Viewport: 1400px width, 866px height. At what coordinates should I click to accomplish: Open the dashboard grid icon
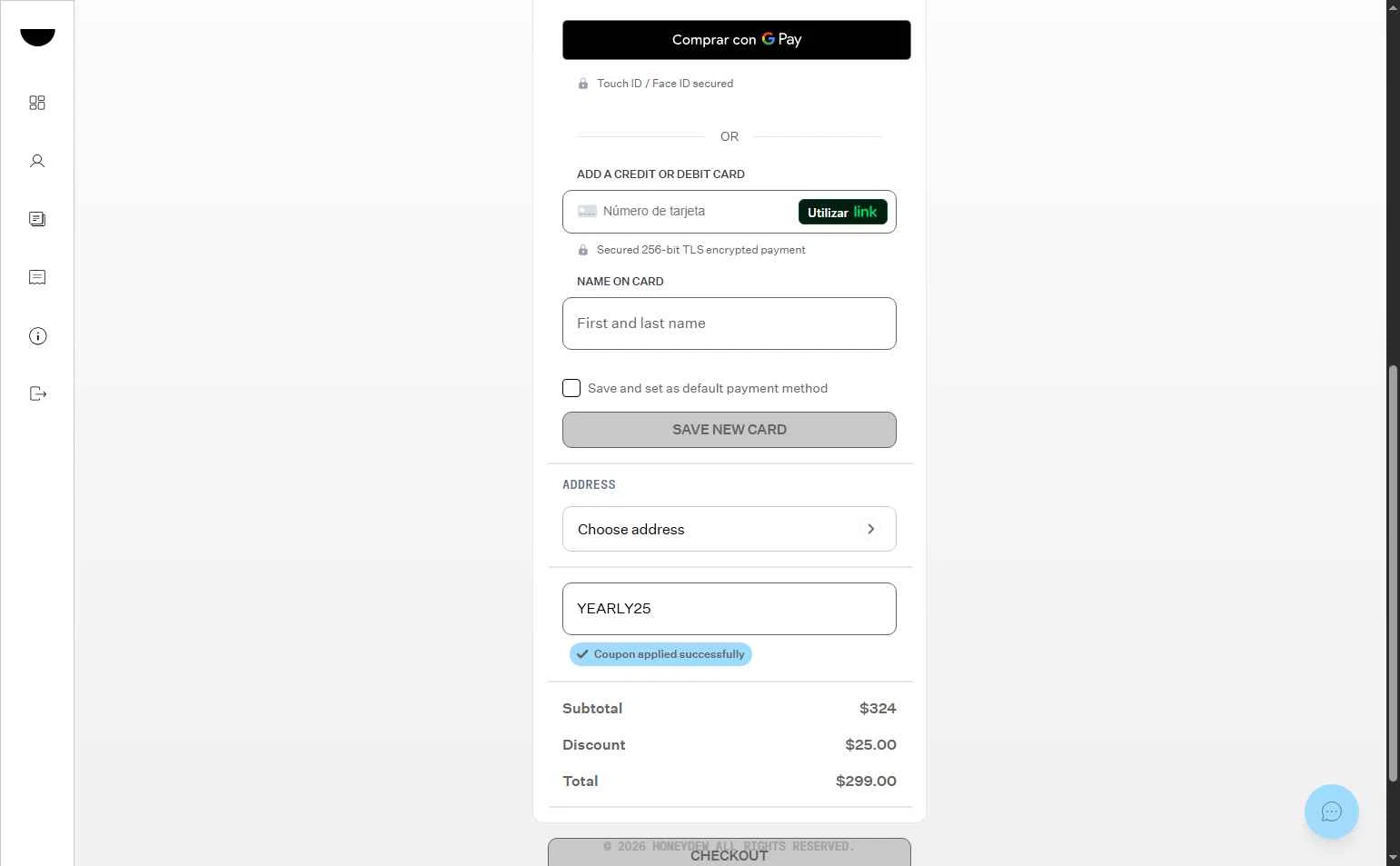coord(37,103)
